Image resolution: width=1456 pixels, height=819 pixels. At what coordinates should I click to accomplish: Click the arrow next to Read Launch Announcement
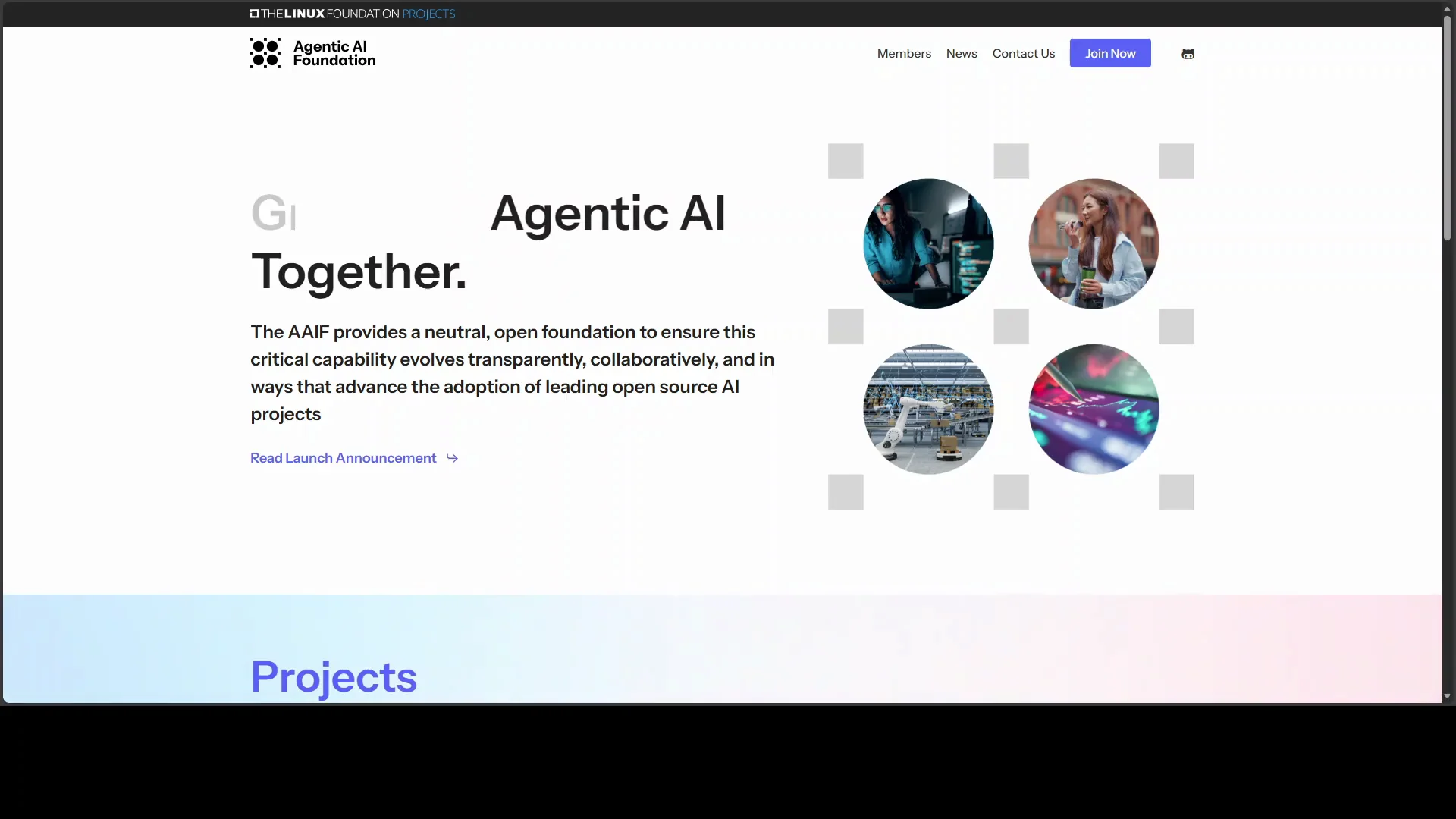(452, 458)
